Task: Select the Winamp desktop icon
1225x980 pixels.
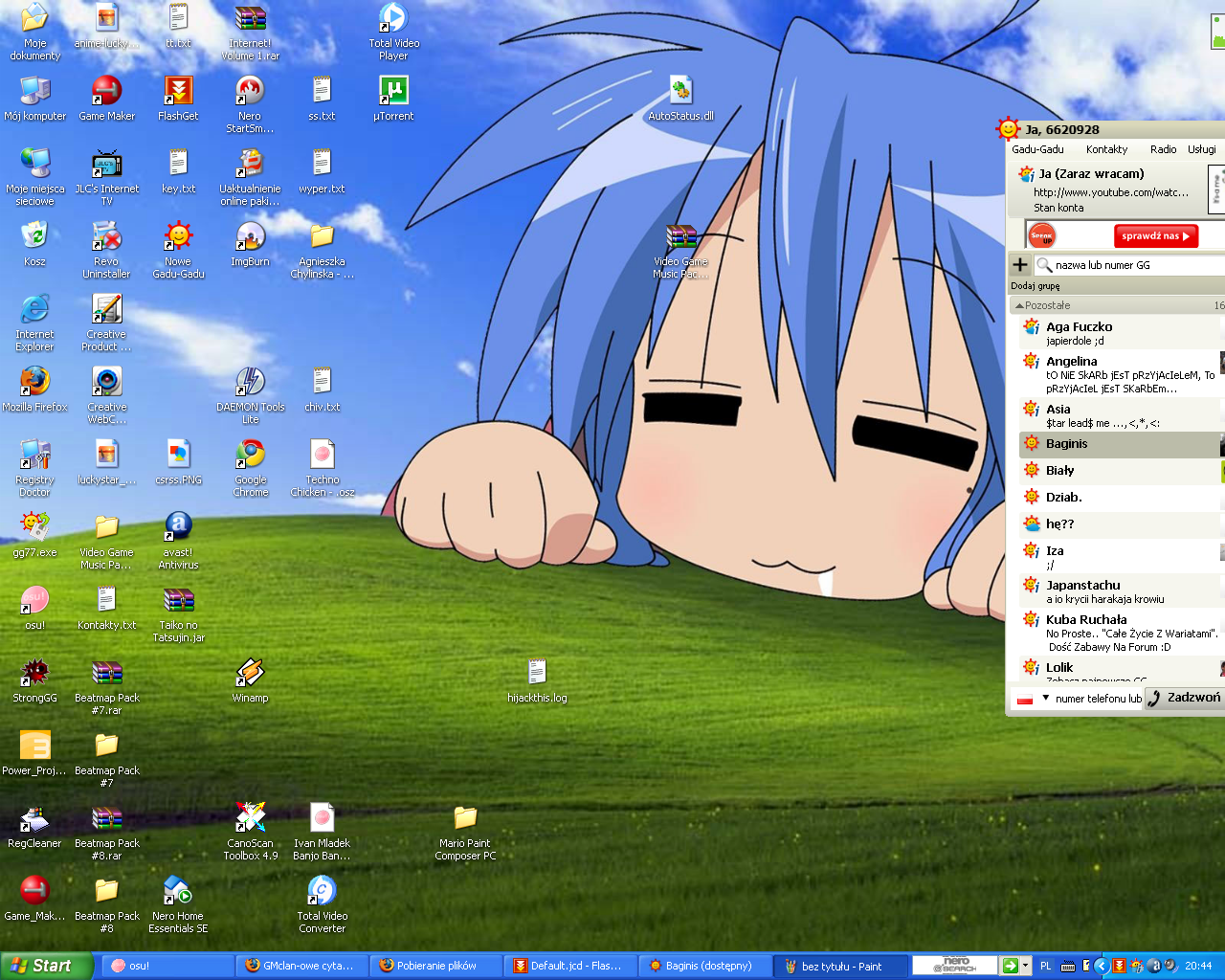Action: 250,674
